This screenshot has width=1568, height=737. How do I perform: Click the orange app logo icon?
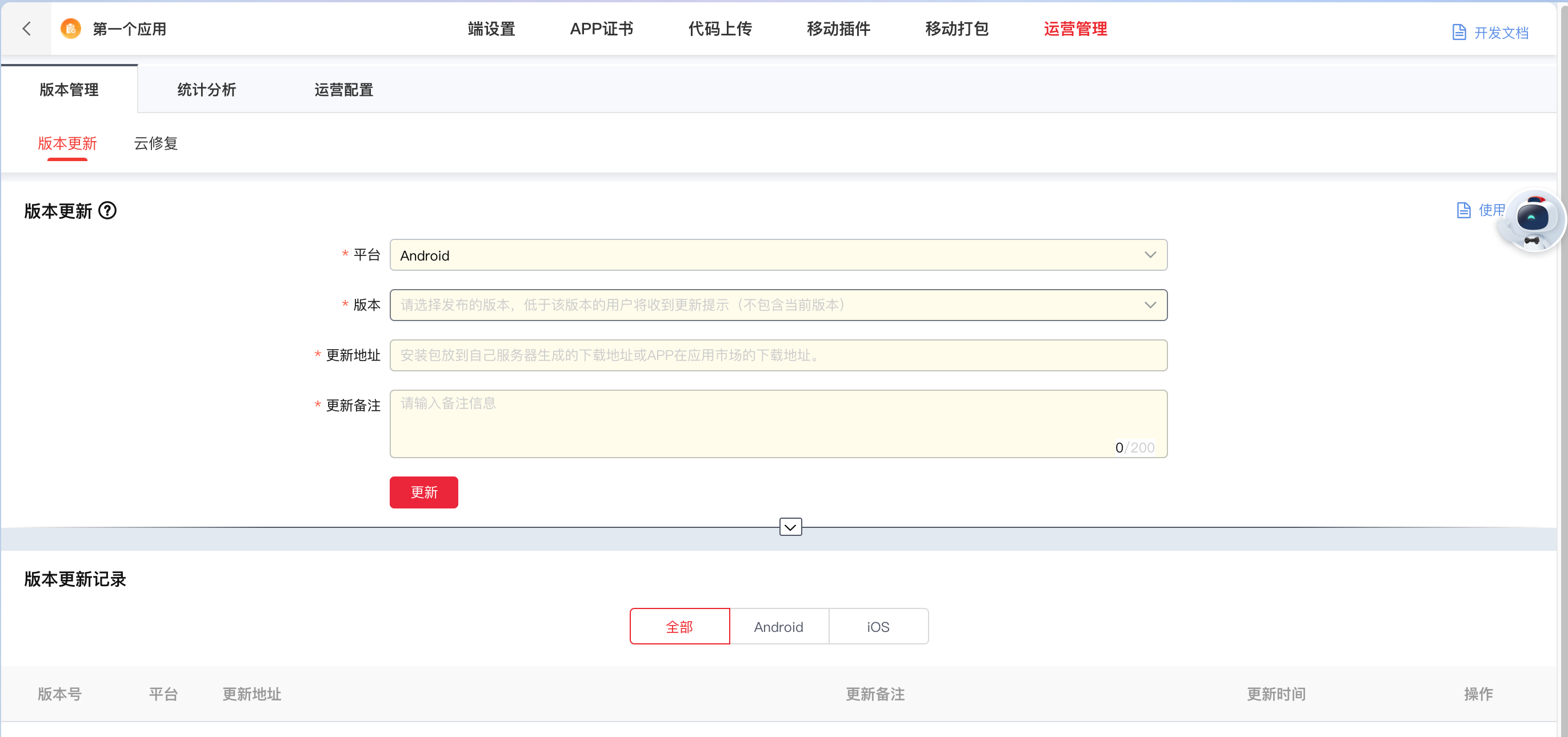tap(71, 29)
